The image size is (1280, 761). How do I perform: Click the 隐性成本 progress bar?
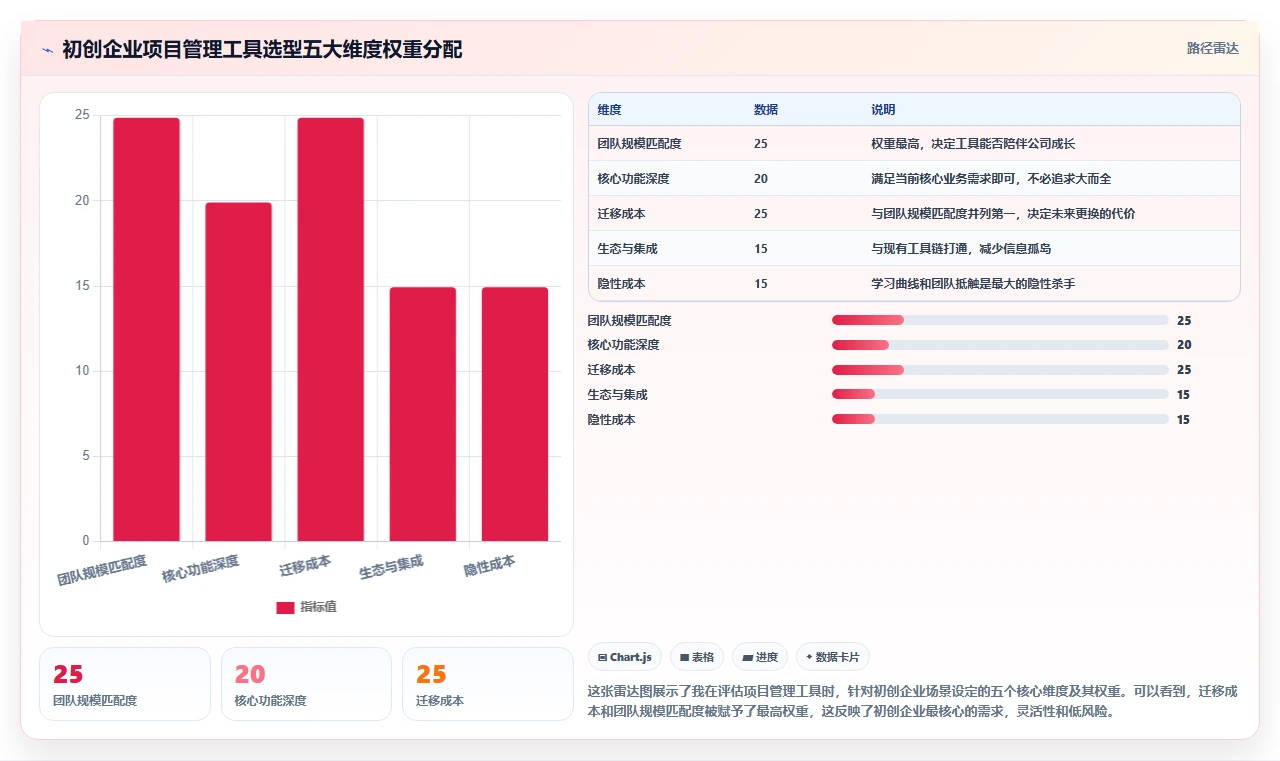(x=1000, y=420)
